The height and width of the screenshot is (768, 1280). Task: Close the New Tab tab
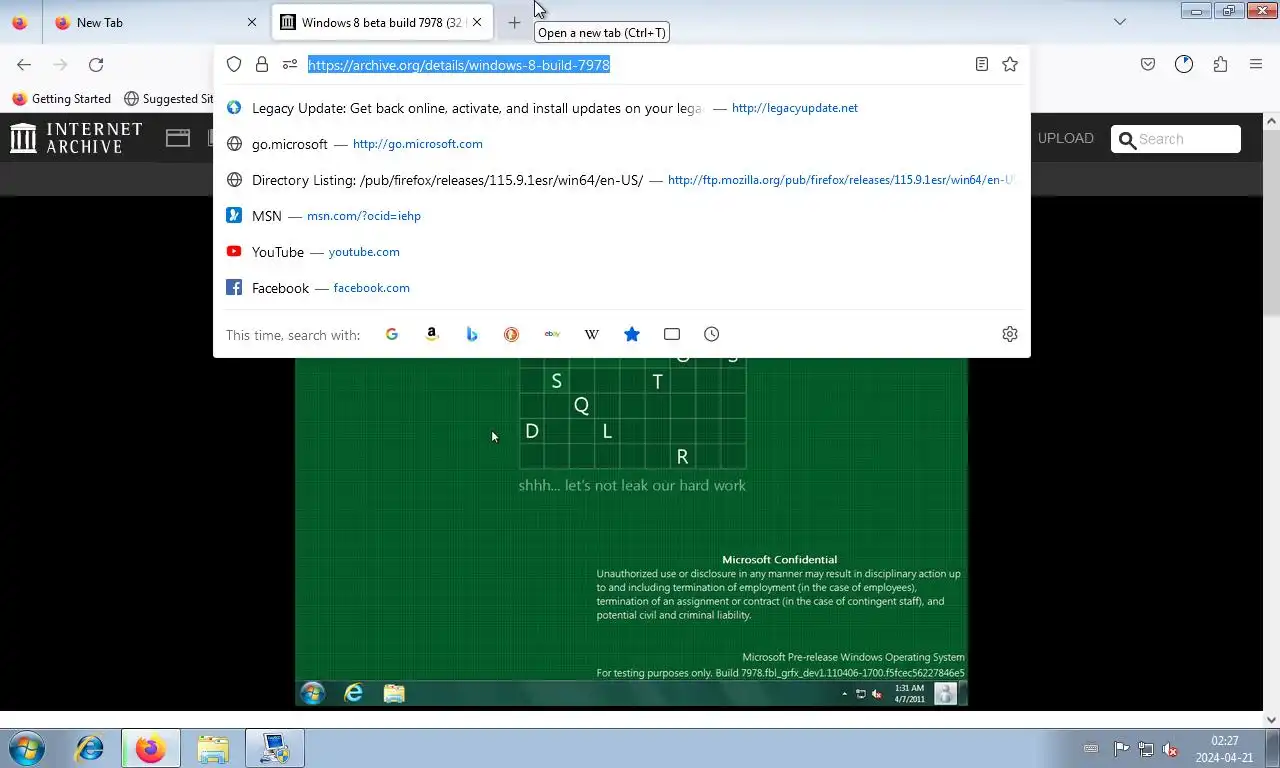(x=252, y=22)
